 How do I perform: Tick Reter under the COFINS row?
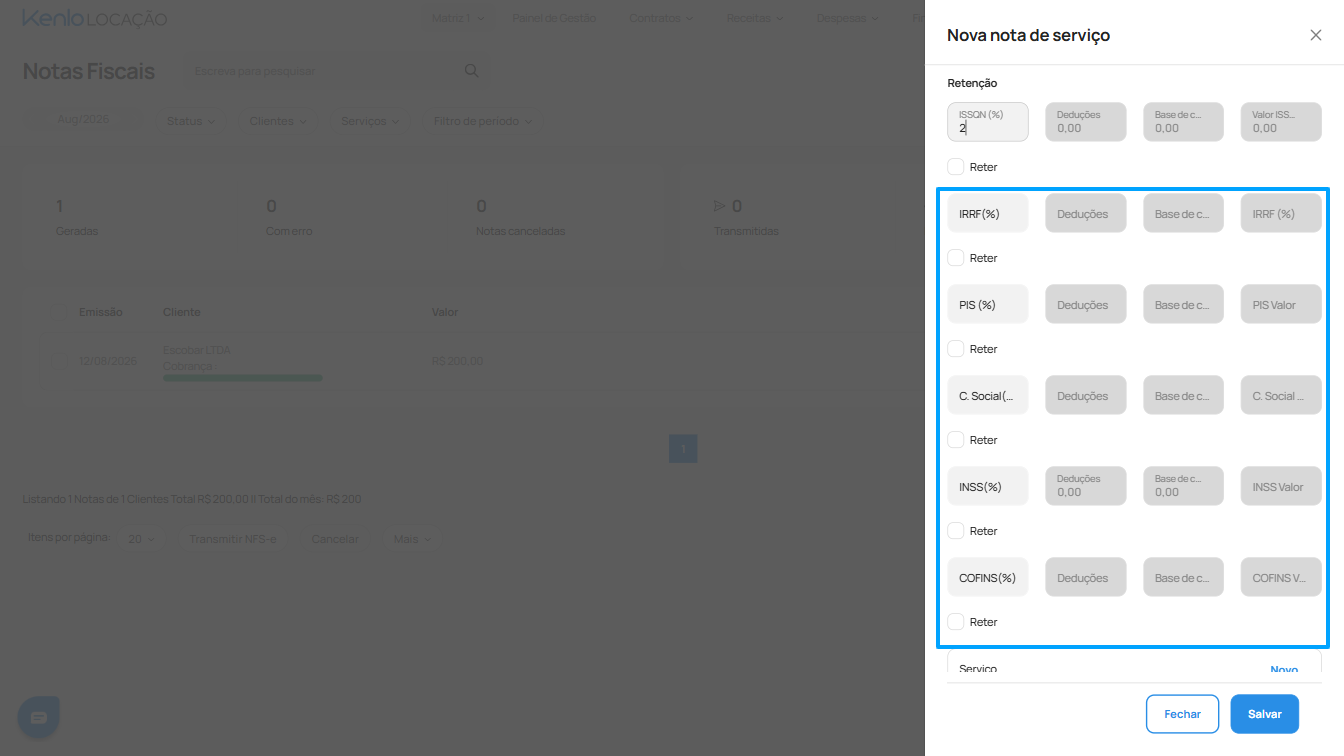point(956,622)
